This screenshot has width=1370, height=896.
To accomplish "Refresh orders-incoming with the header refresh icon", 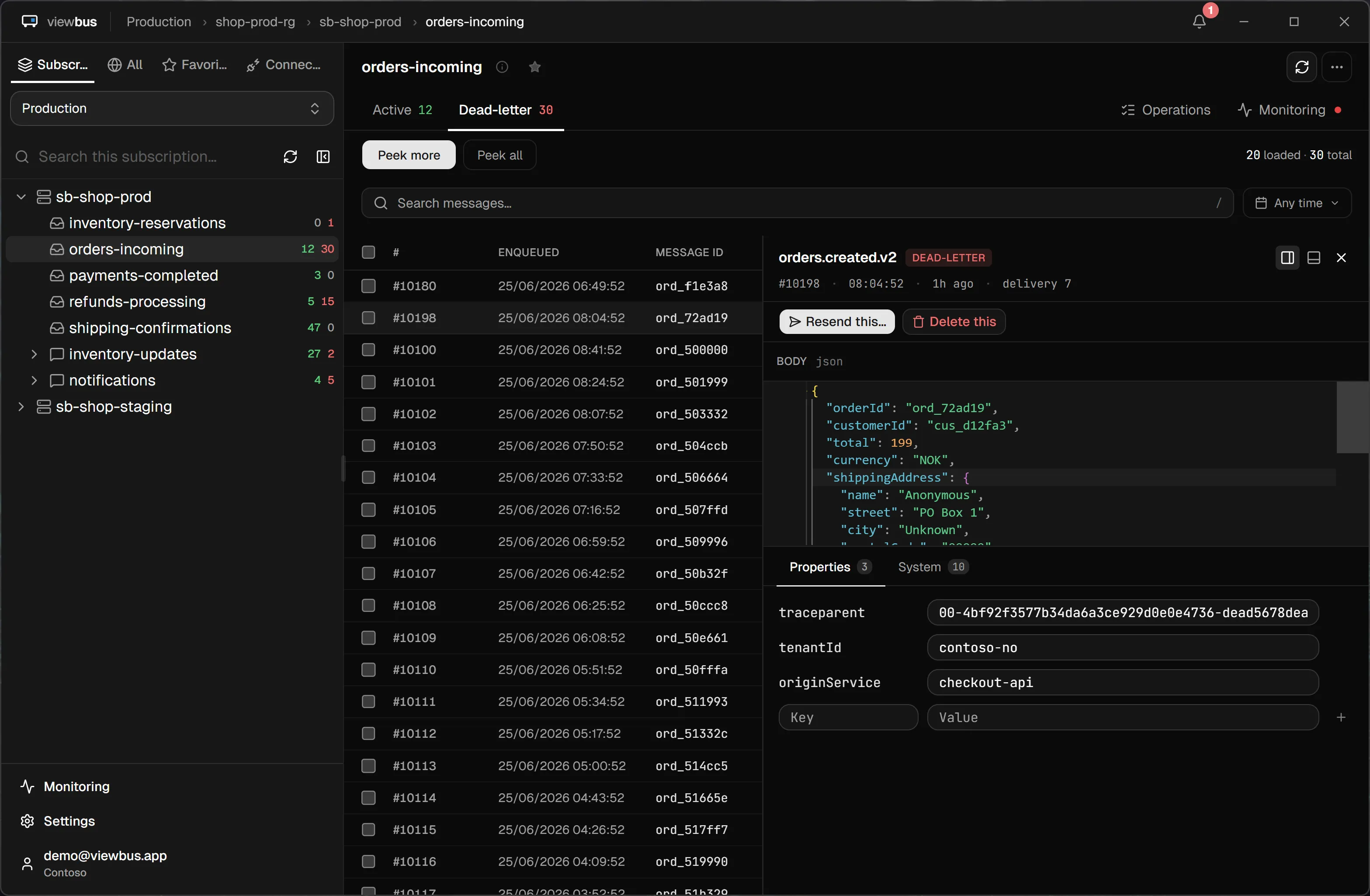I will [1301, 67].
